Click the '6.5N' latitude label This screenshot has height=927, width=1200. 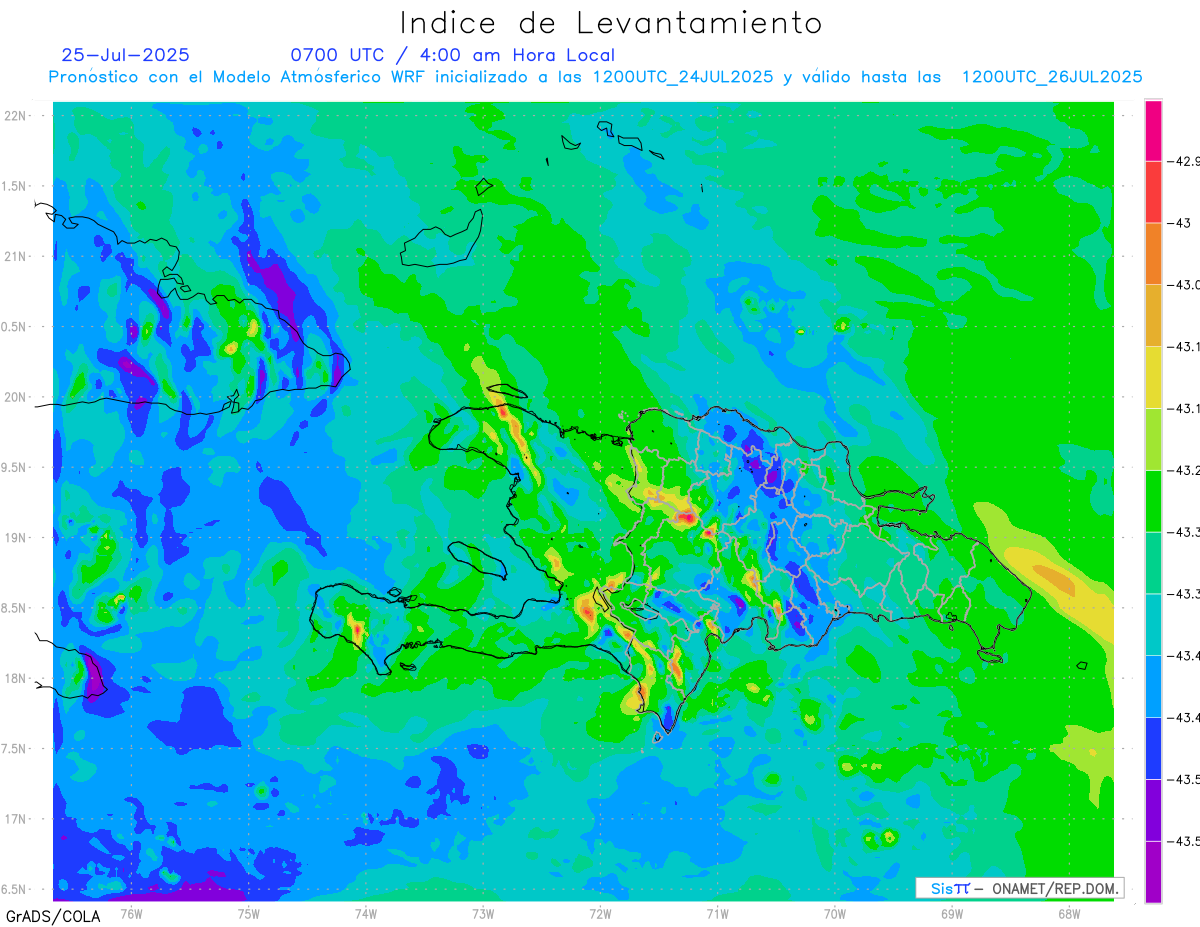pos(13,890)
